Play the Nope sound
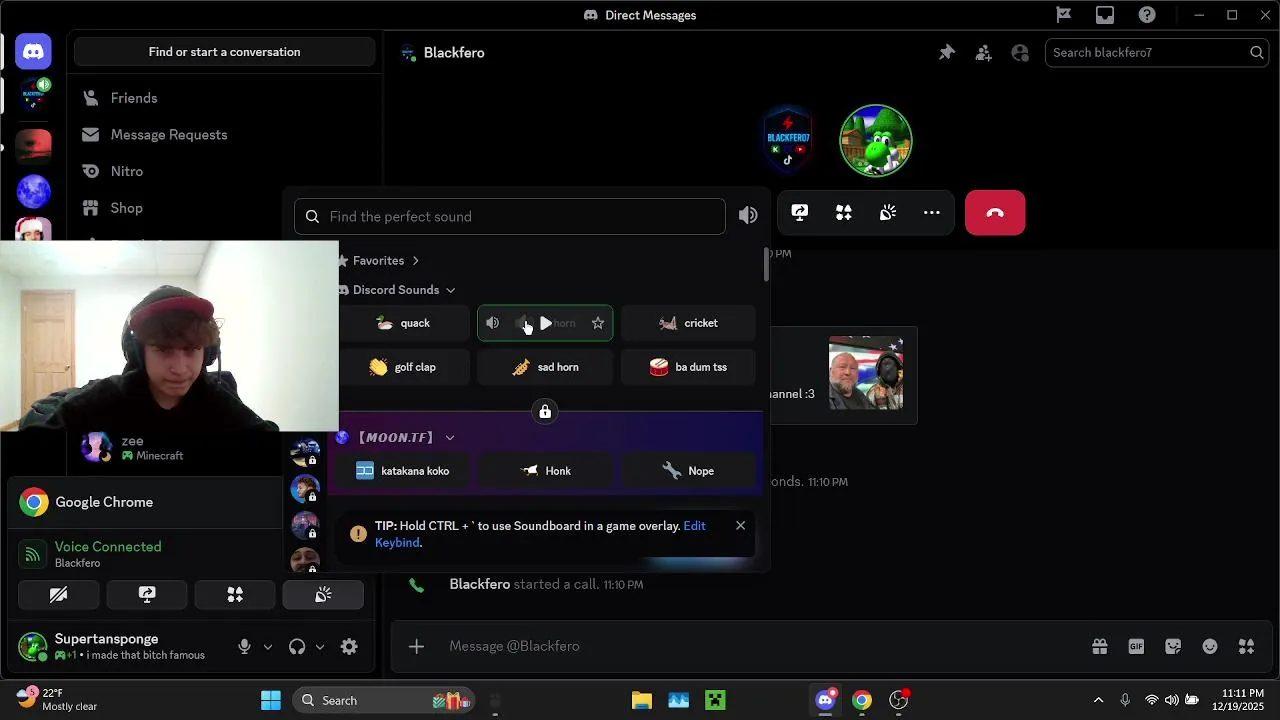The image size is (1280, 720). pos(688,471)
